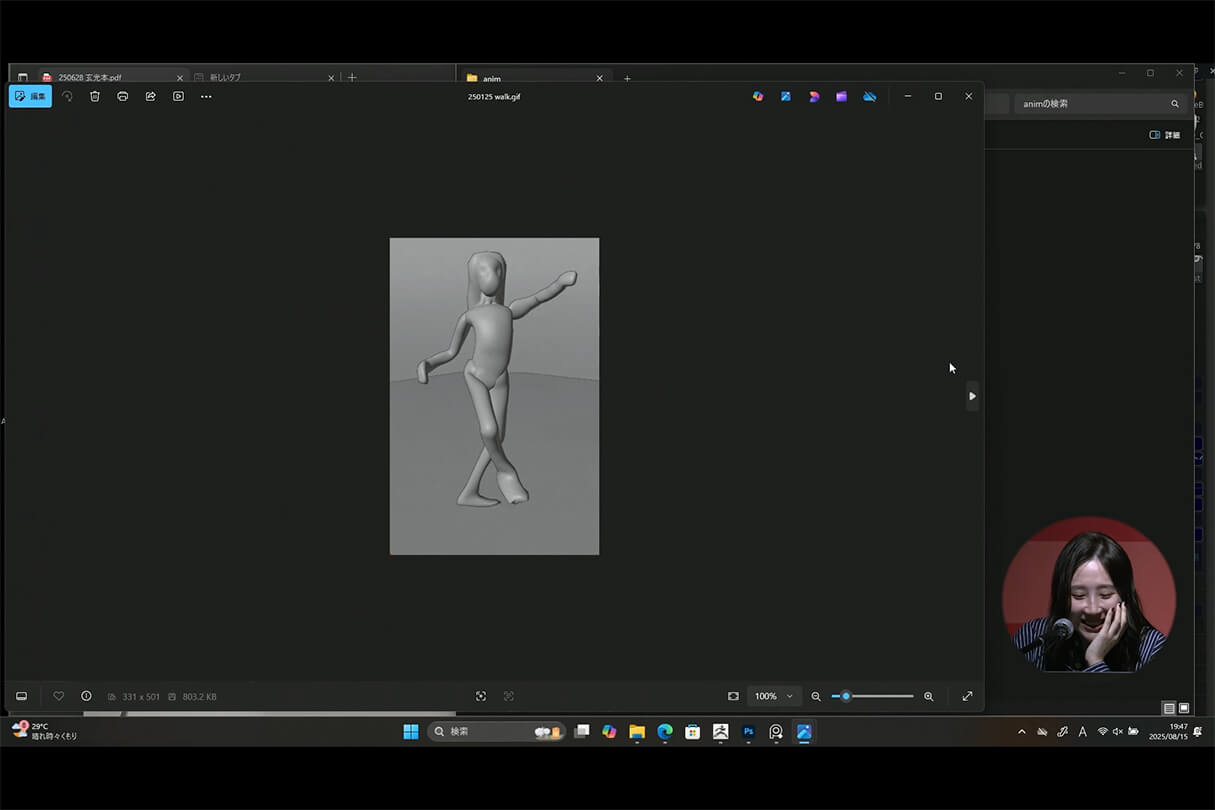Click the 編集 edit button
The image size is (1215, 810).
pos(30,96)
